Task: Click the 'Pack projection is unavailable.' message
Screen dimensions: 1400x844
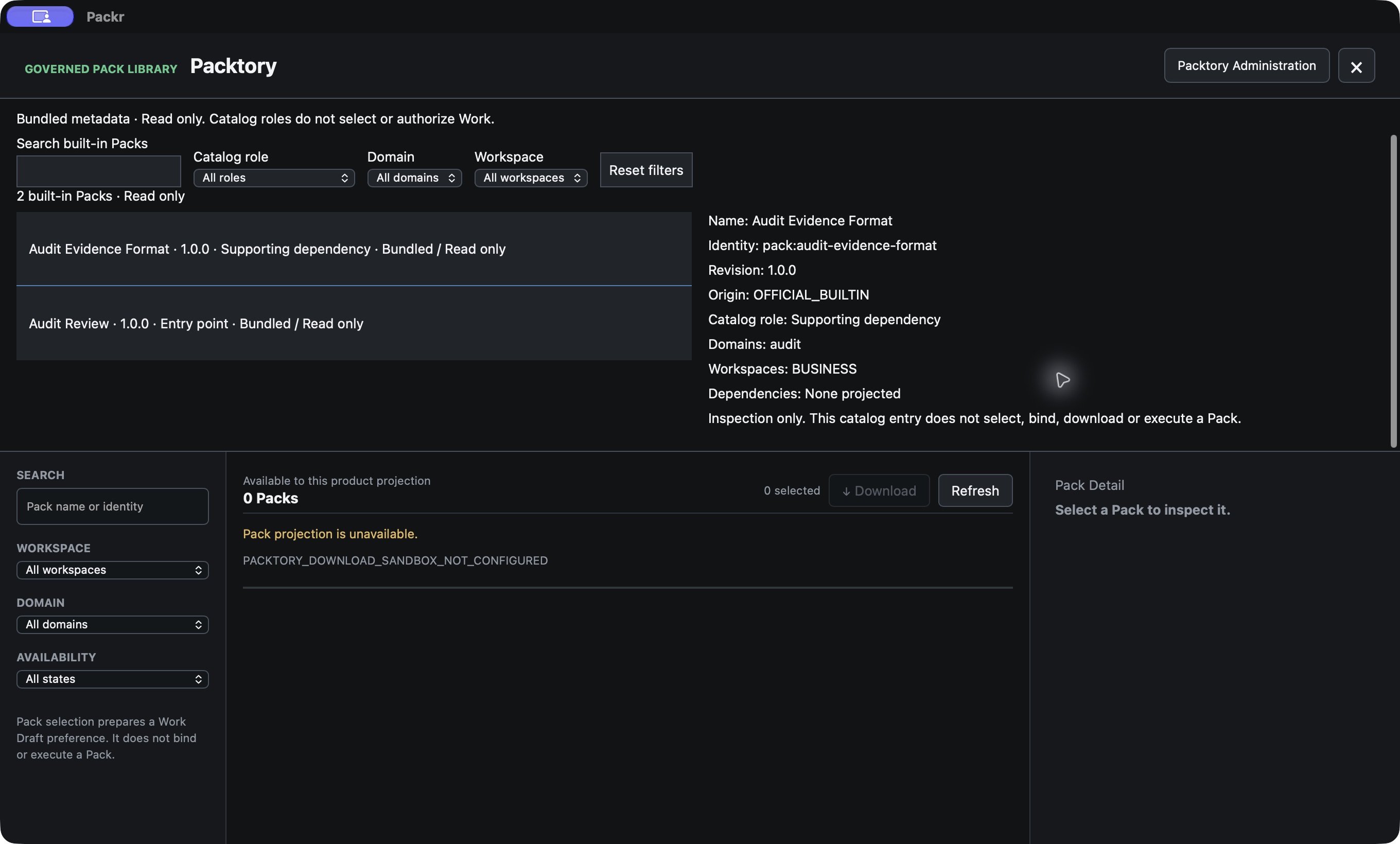Action: pyautogui.click(x=330, y=534)
